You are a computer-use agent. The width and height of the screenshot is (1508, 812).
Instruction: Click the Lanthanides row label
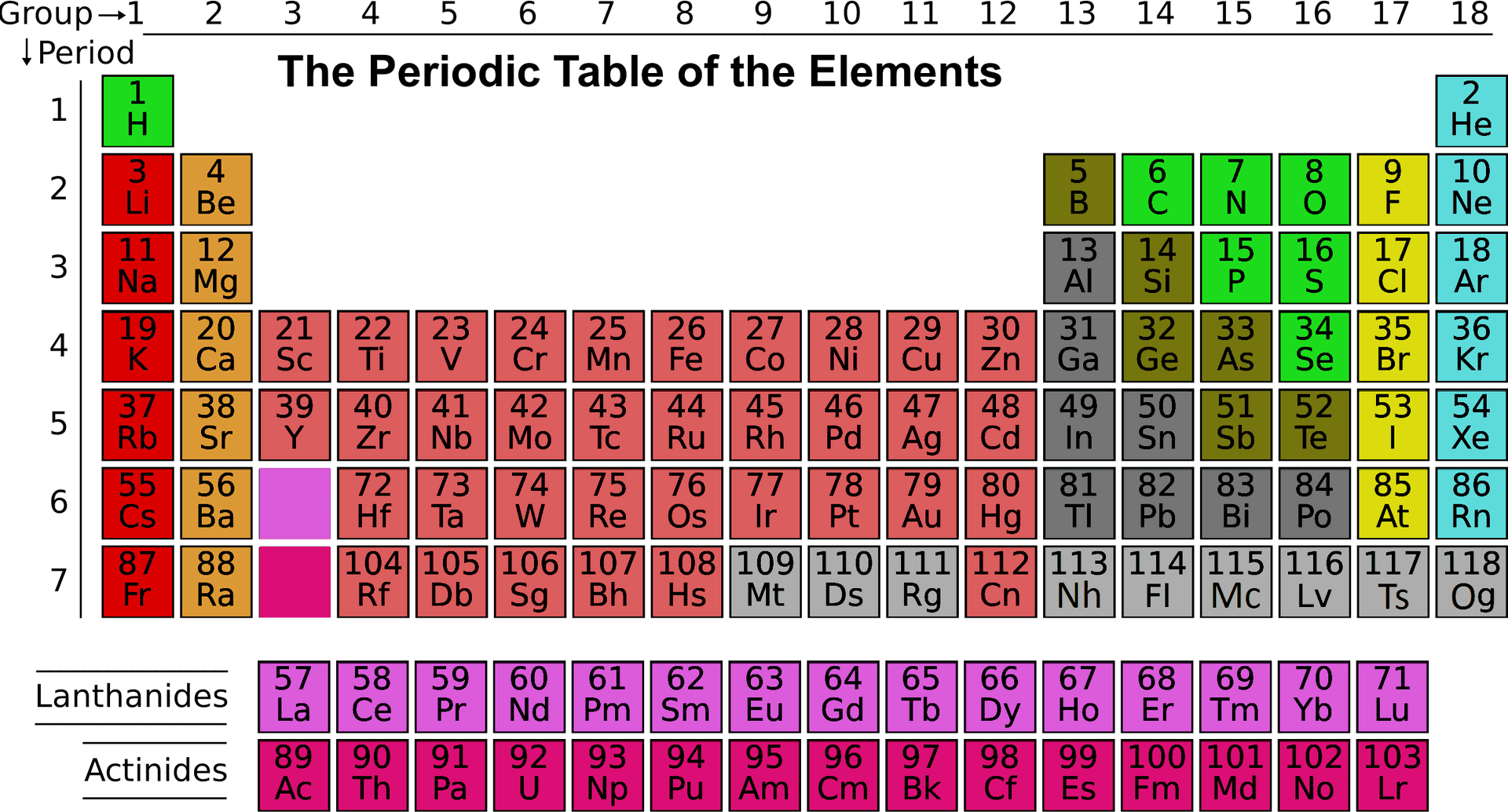coord(132,697)
